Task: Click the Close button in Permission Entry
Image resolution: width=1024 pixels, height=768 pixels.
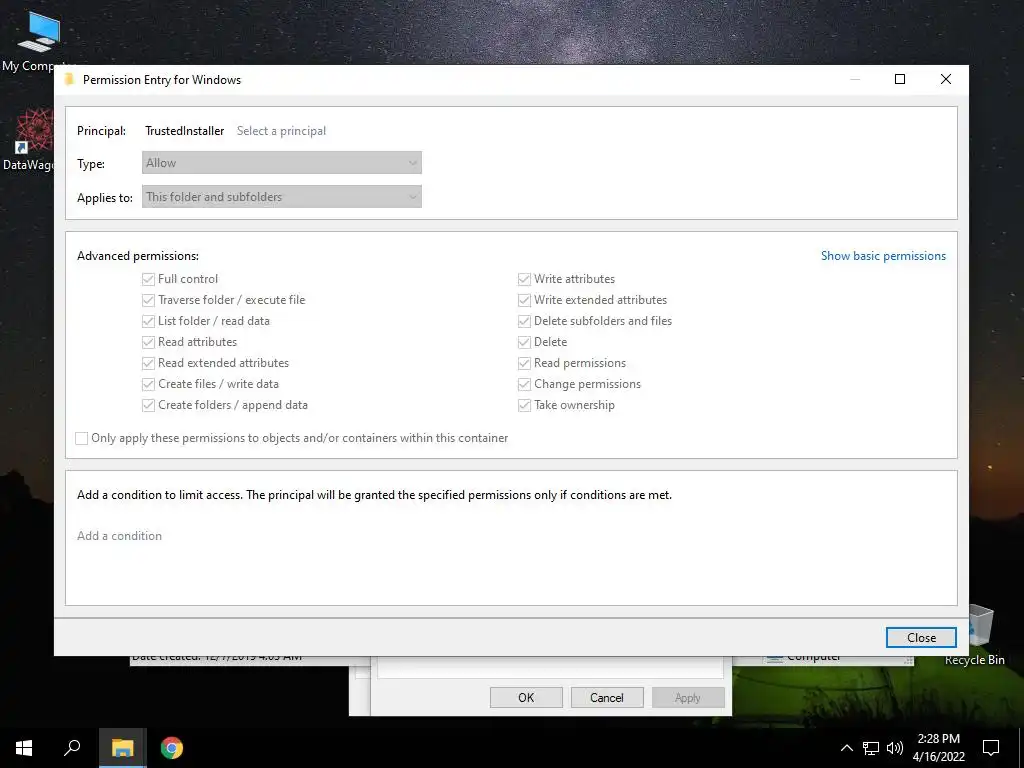Action: [921, 637]
